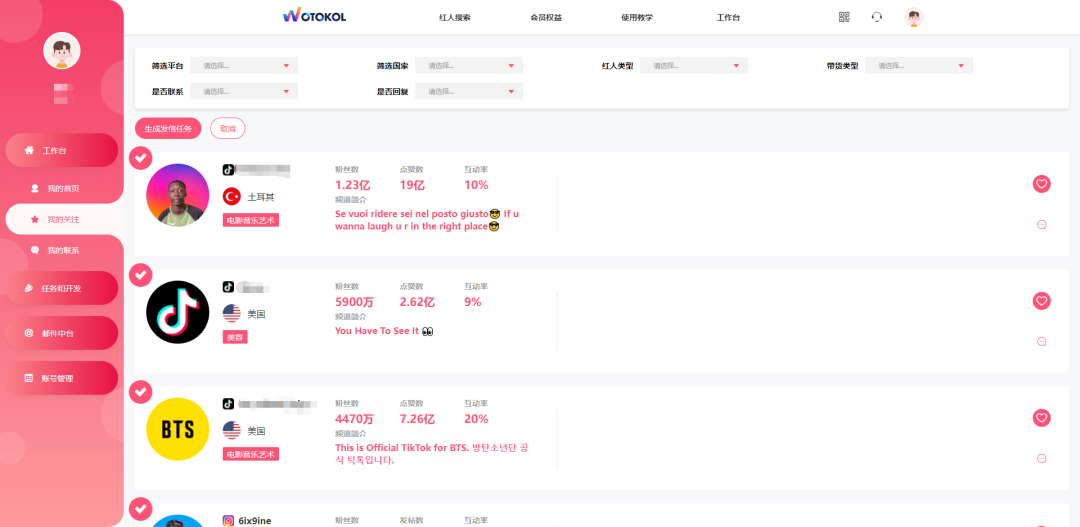Select 我的联系 in sidebar
Image resolution: width=1080 pixels, height=527 pixels.
(x=65, y=250)
